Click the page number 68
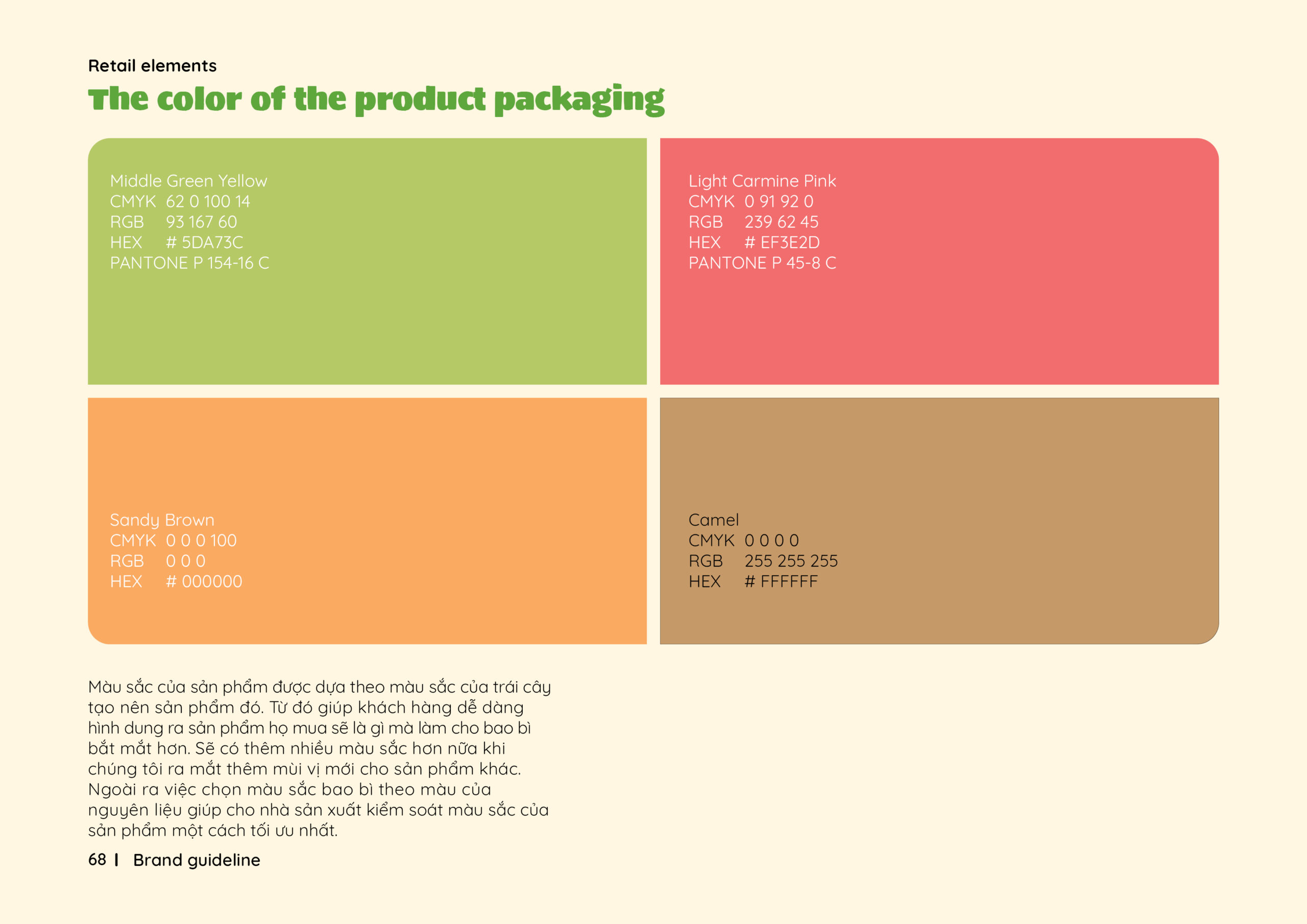Image resolution: width=1307 pixels, height=924 pixels. point(98,860)
